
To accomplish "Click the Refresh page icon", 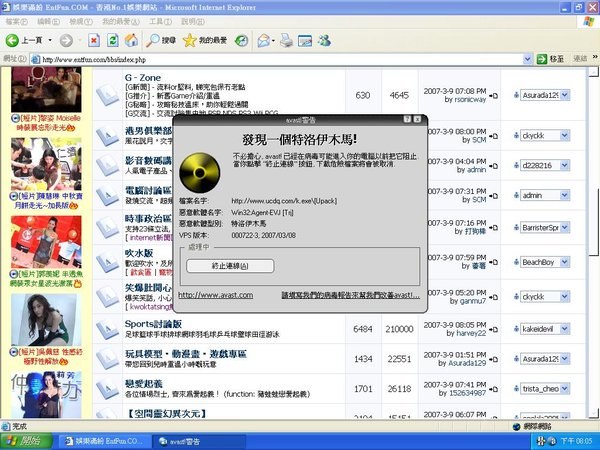I will click(112, 40).
